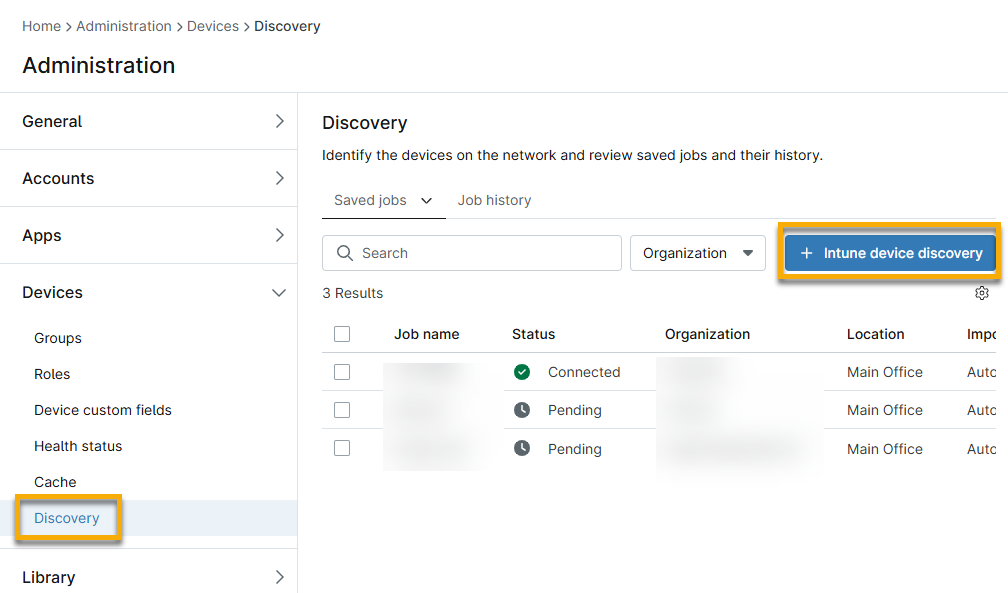Click the Library expand arrow icon

(280, 577)
